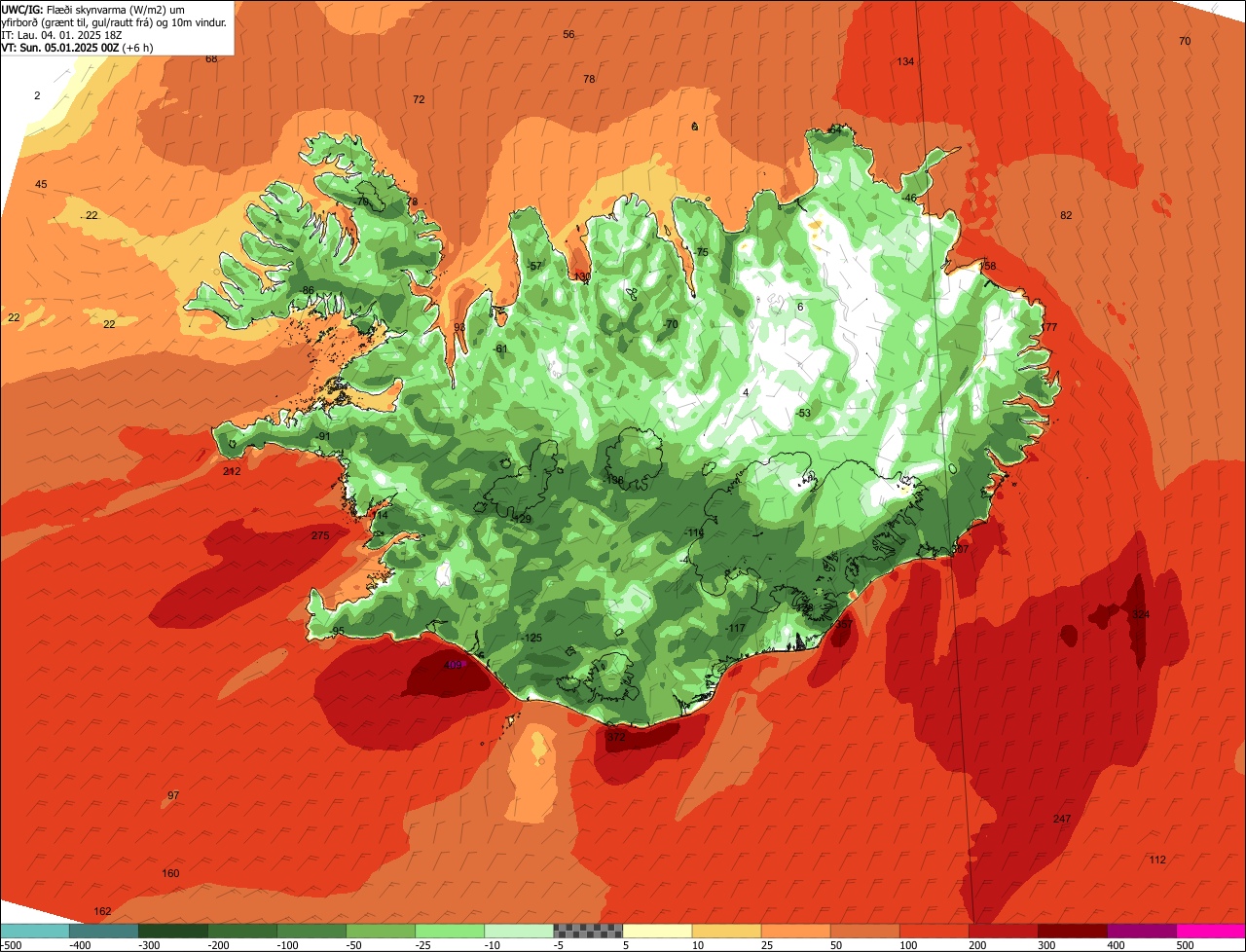1246x952 pixels.
Task: Click the darkest green -300 to -200 swatch
Action: click(x=172, y=932)
